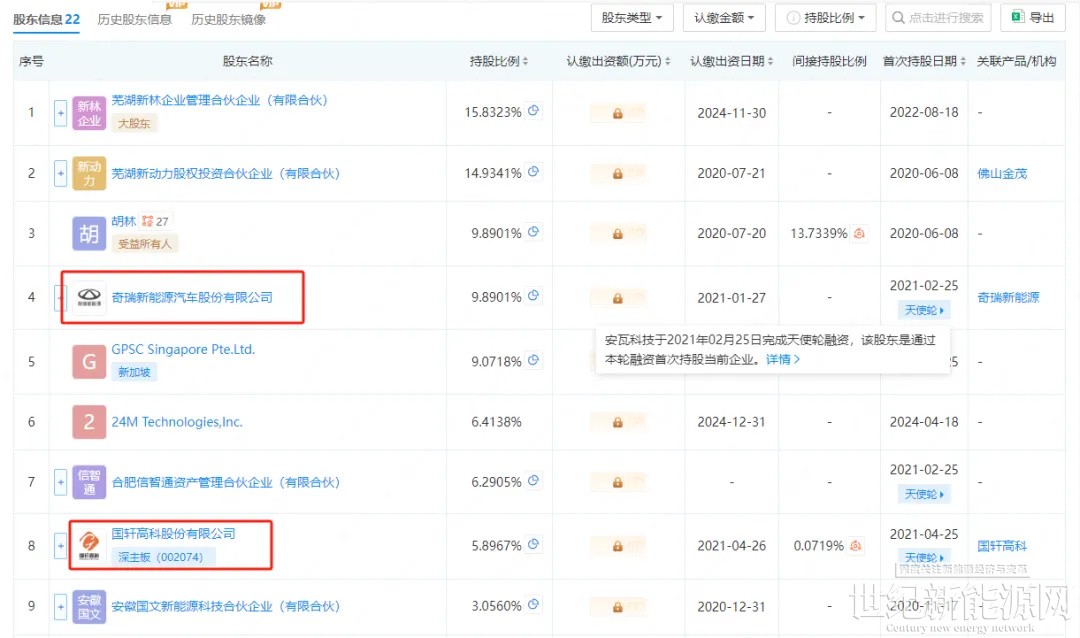Click Gotion High-tech logo in row 8
Viewport: 1080px width, 638px height.
point(89,545)
